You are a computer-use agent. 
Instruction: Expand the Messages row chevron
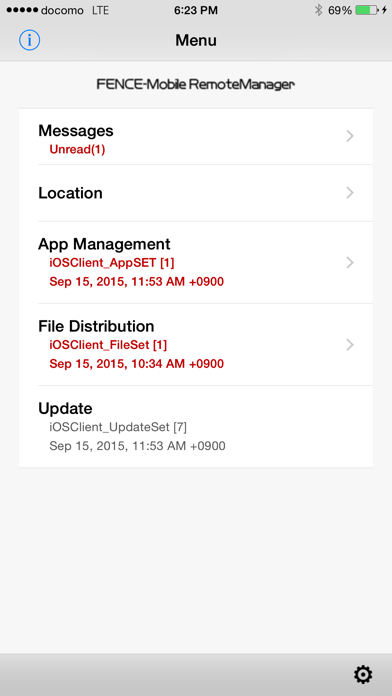pos(350,136)
